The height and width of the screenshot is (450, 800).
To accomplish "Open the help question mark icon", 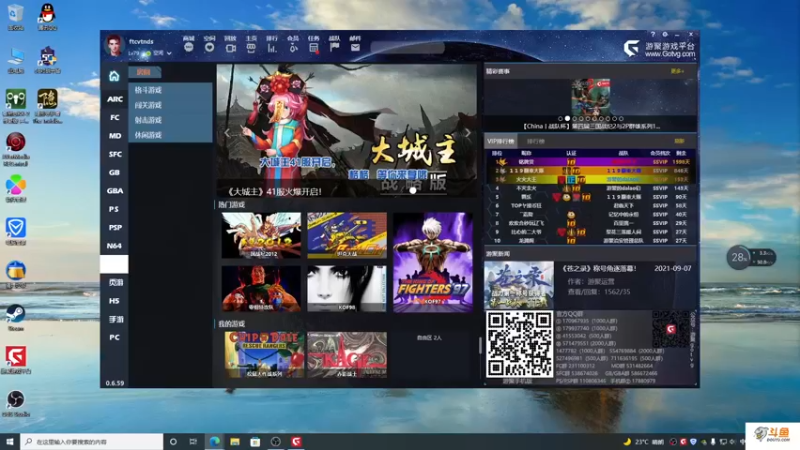I will (653, 35).
